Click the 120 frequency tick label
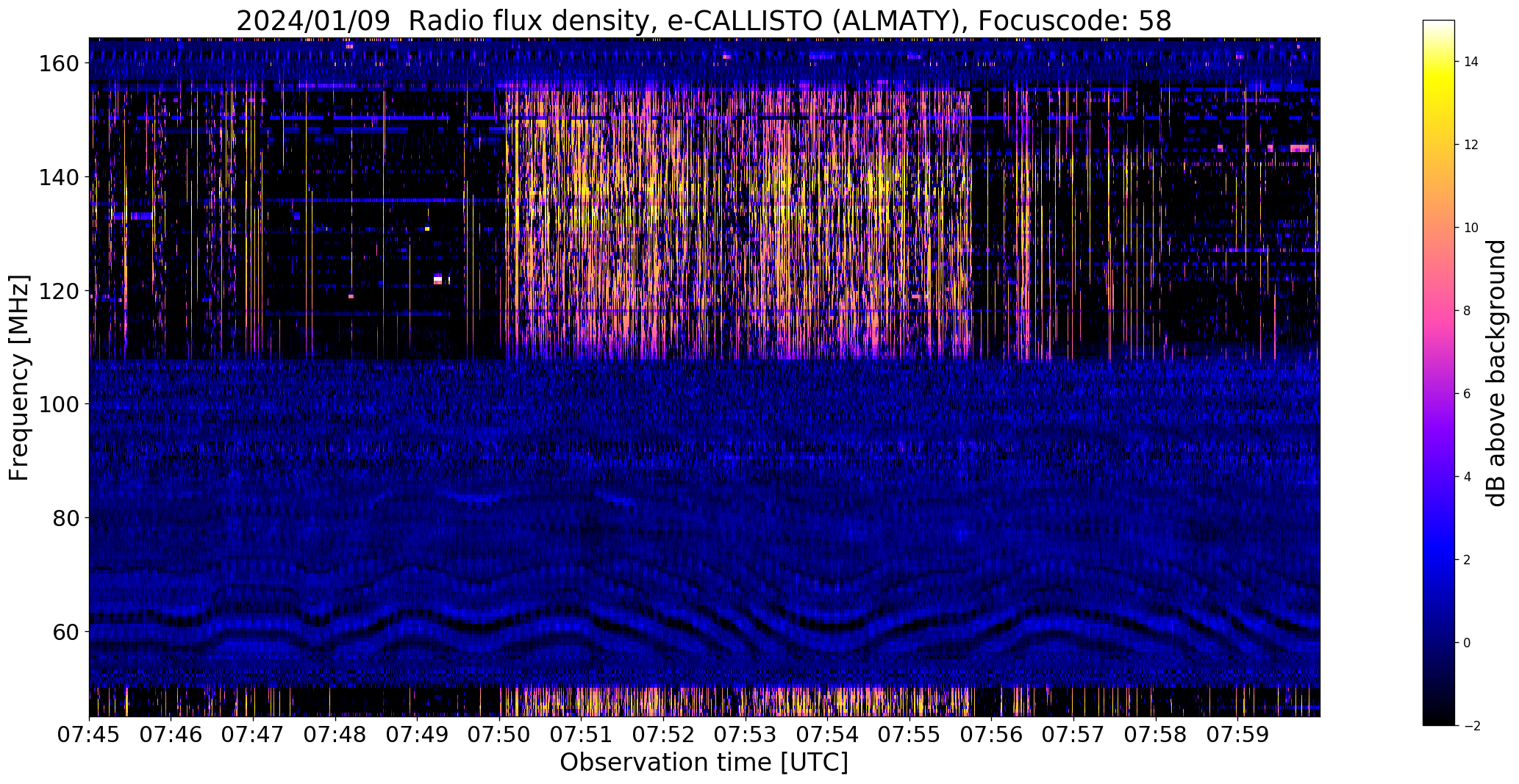Image resolution: width=1519 pixels, height=784 pixels. (58, 291)
